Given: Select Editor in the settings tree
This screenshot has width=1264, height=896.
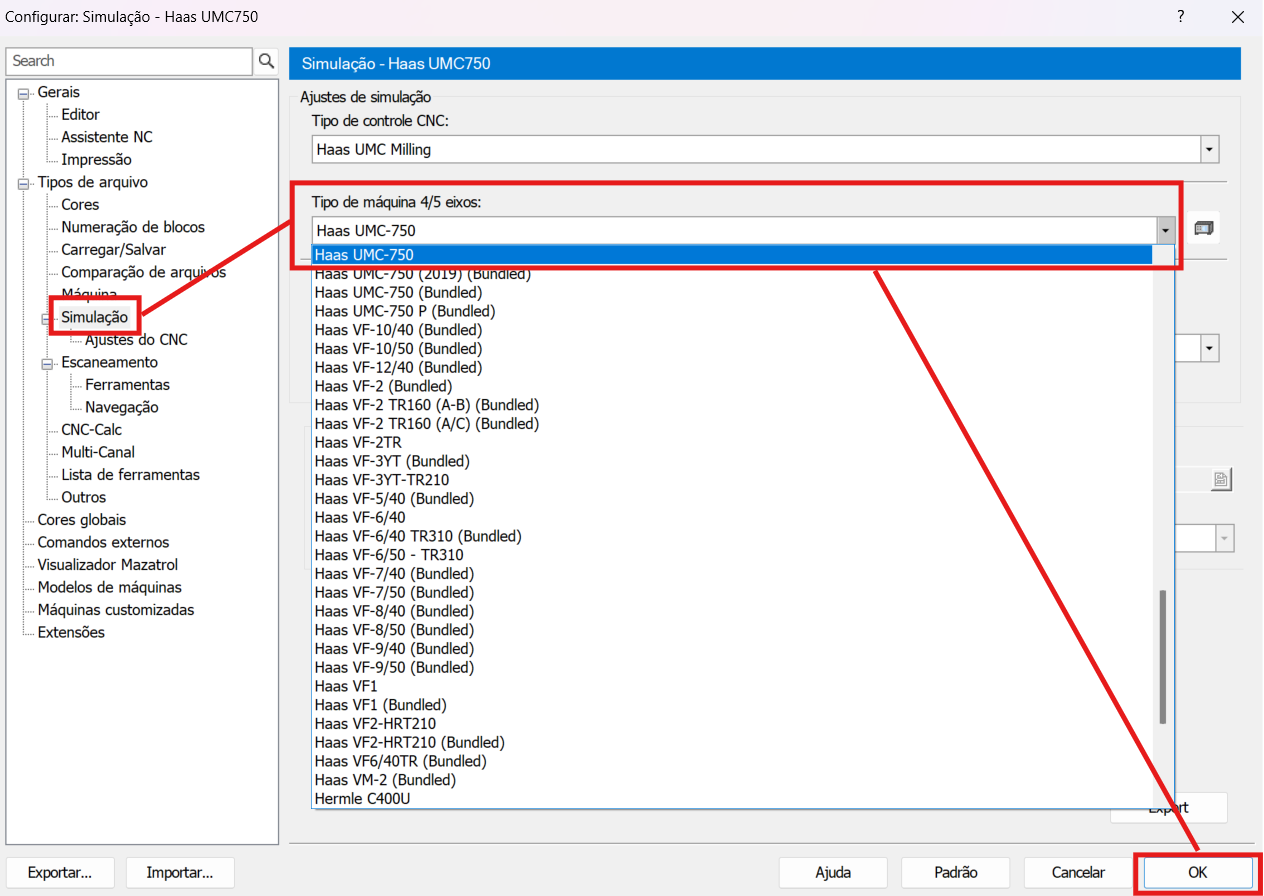Looking at the screenshot, I should click(x=80, y=115).
